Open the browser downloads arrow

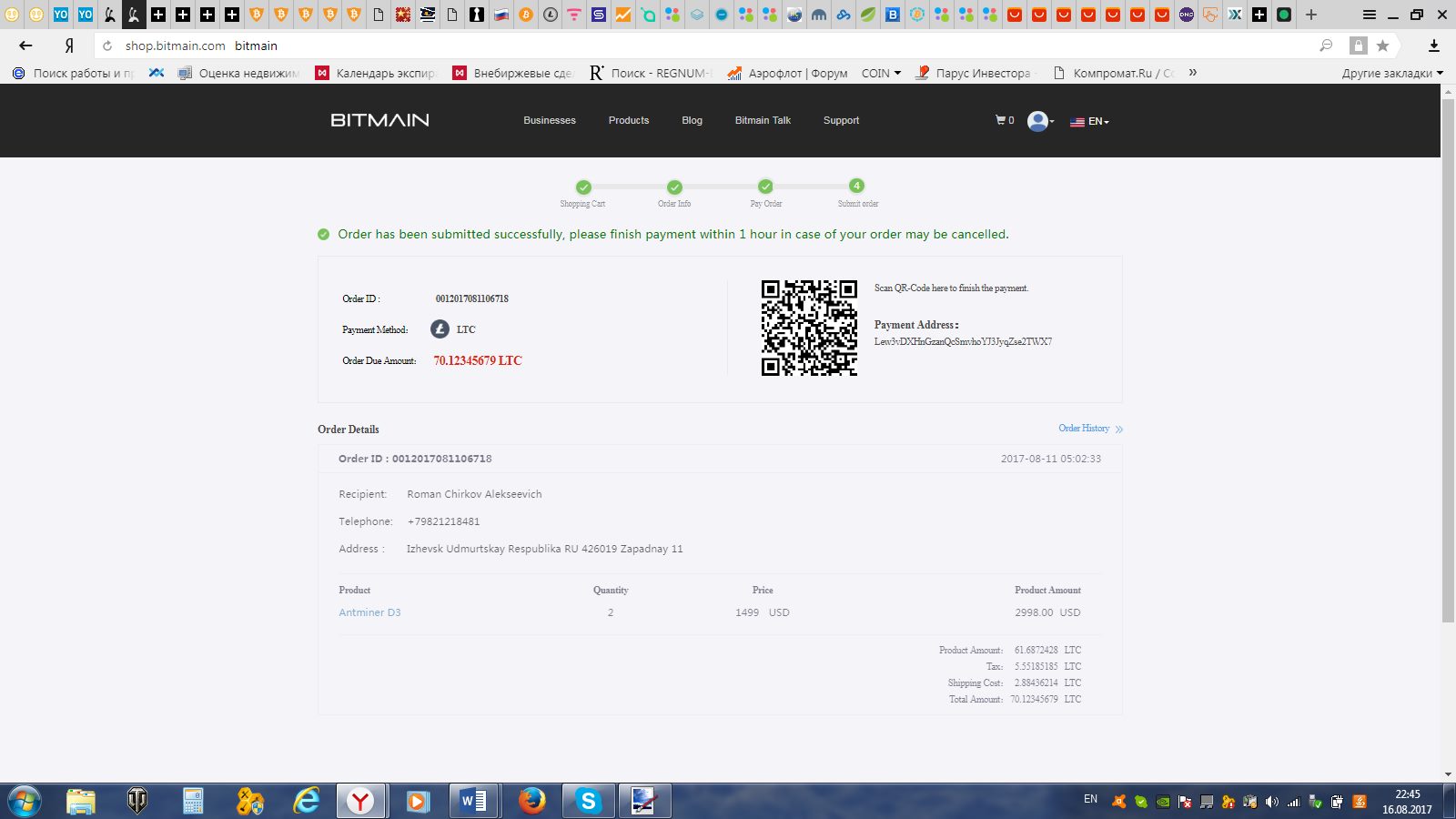[1433, 45]
